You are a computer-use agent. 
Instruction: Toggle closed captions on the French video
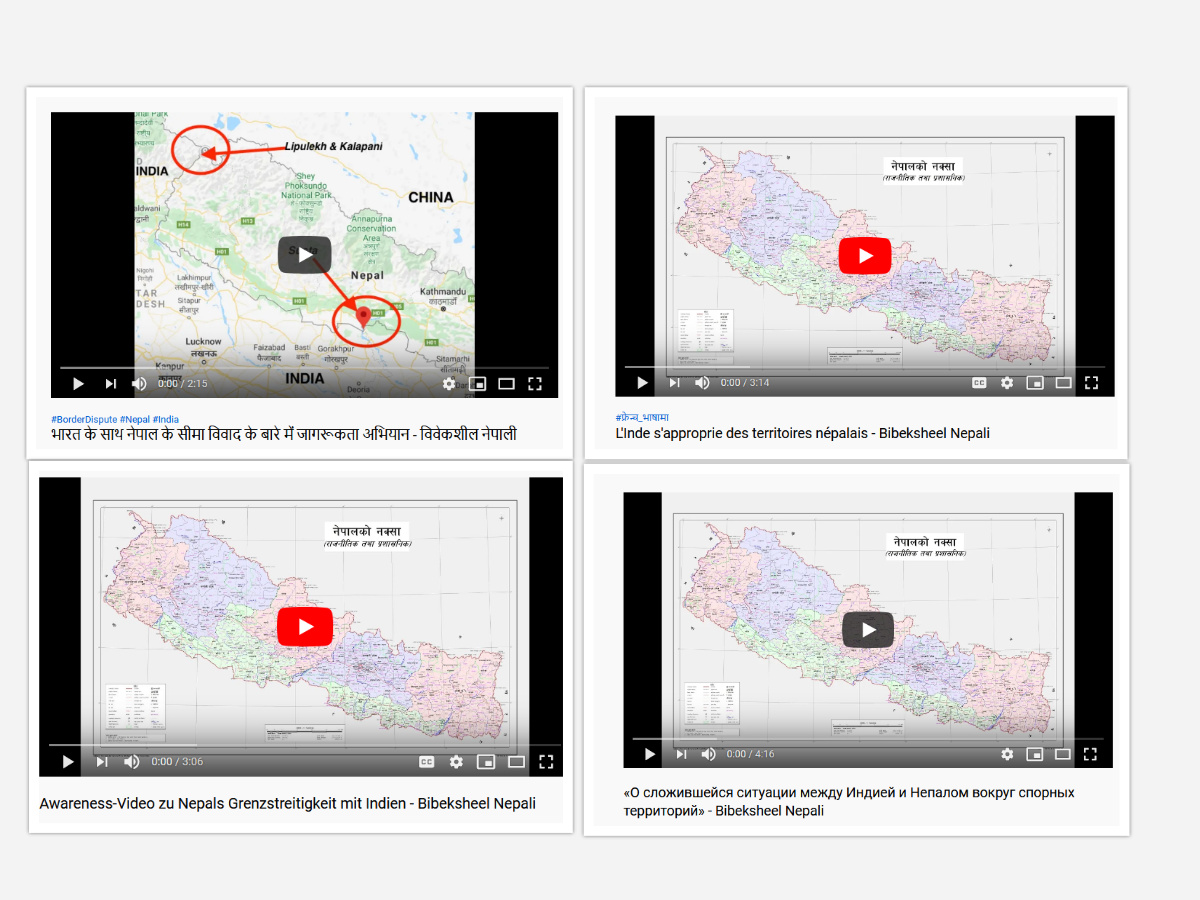[x=979, y=383]
